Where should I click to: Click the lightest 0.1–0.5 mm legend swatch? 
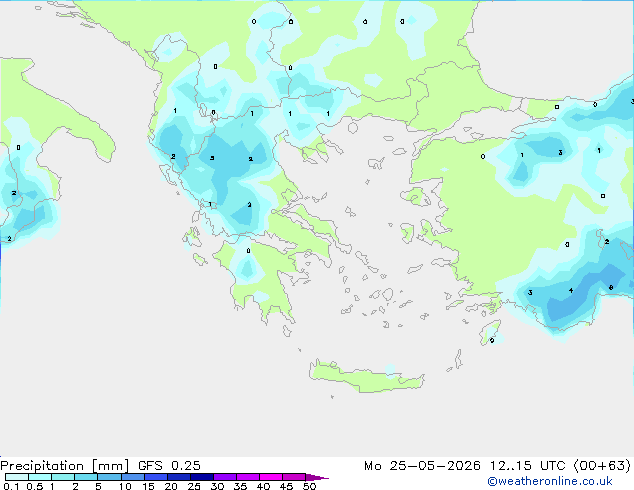click(17, 477)
